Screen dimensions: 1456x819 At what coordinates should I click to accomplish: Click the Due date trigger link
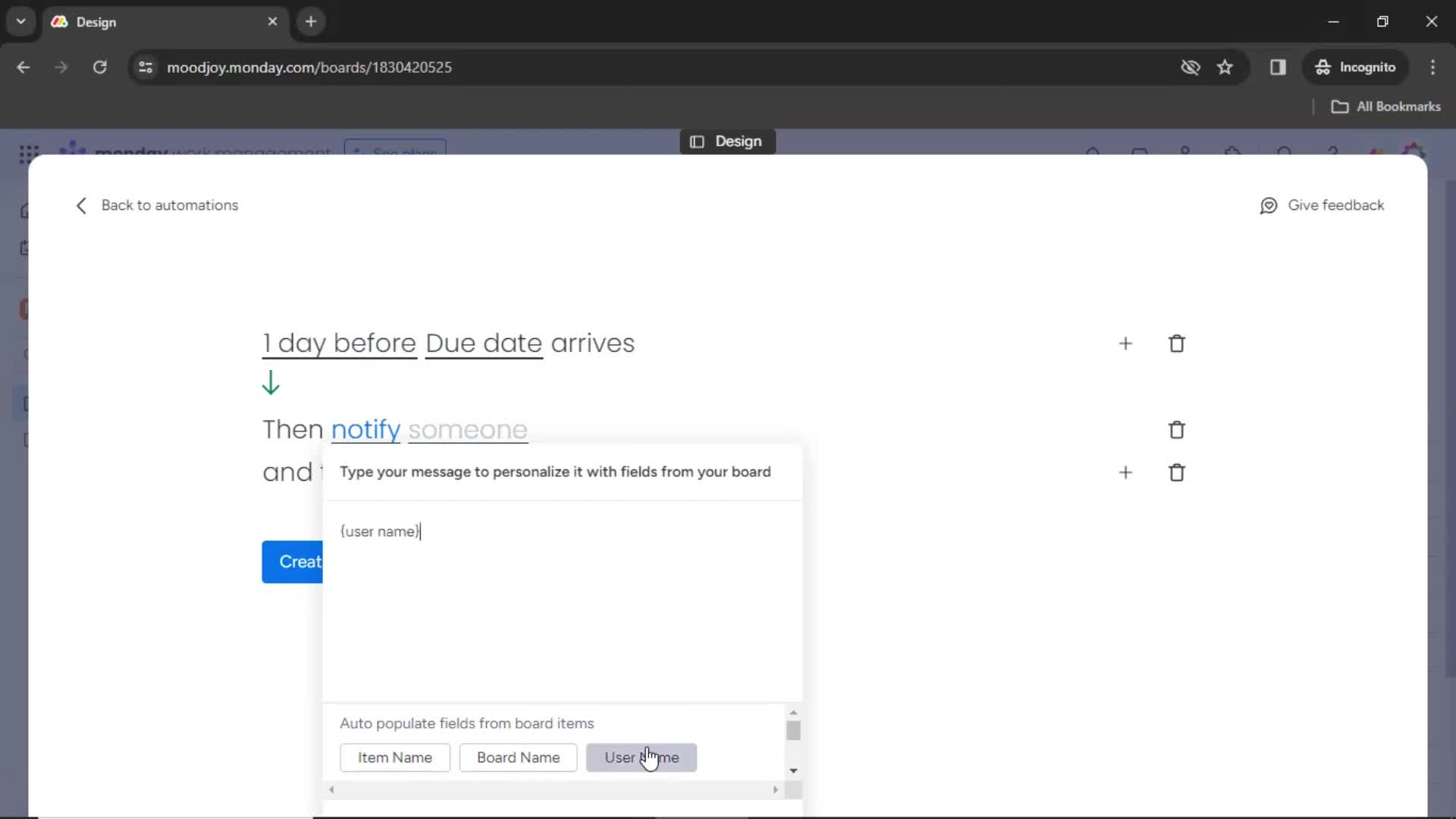(484, 343)
